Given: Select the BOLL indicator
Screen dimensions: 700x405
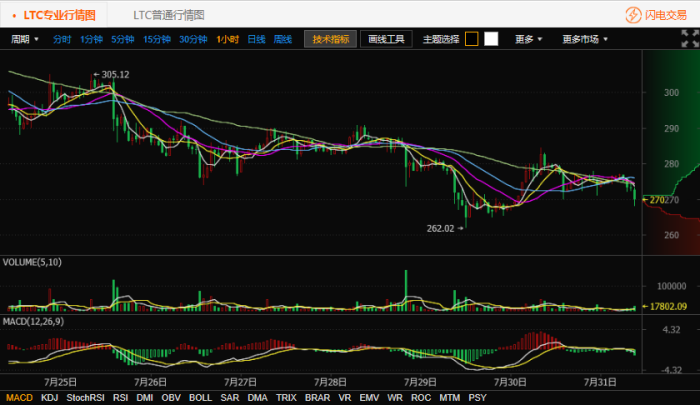Looking at the screenshot, I should click(200, 397).
